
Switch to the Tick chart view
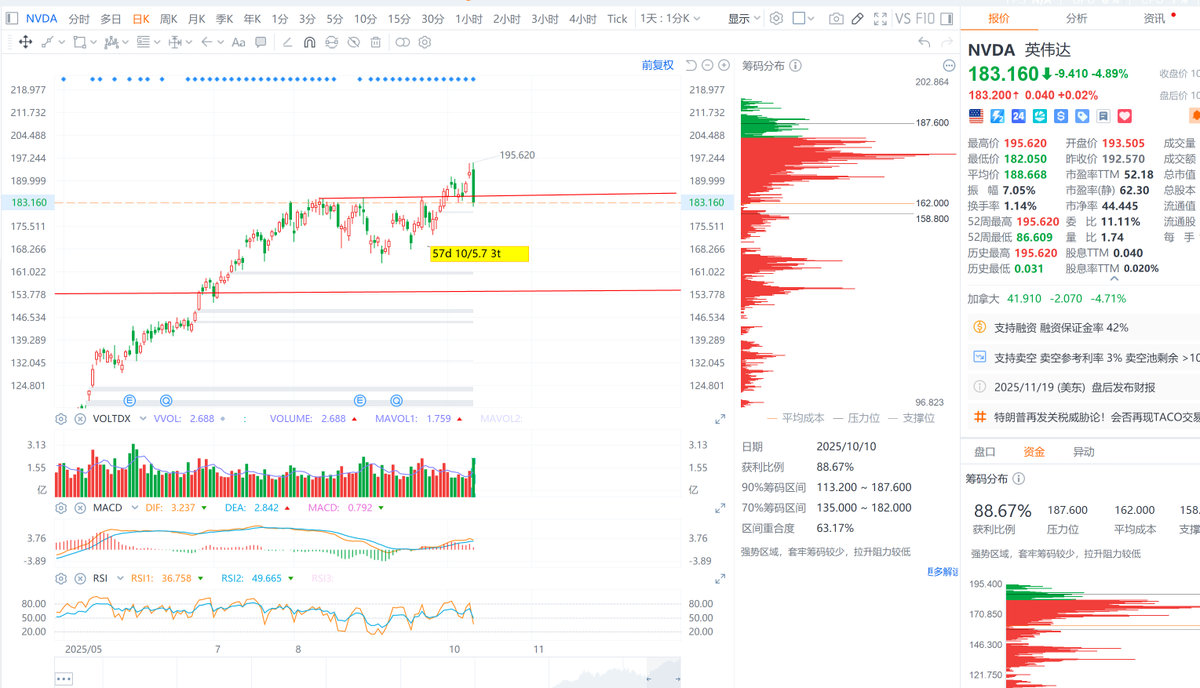pos(617,19)
